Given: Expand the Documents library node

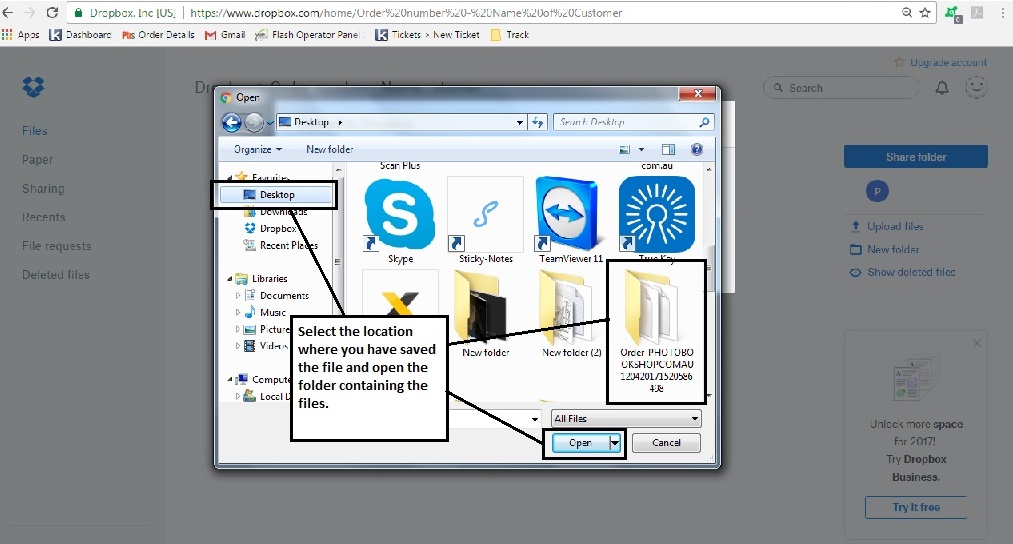Looking at the screenshot, I should [x=238, y=295].
